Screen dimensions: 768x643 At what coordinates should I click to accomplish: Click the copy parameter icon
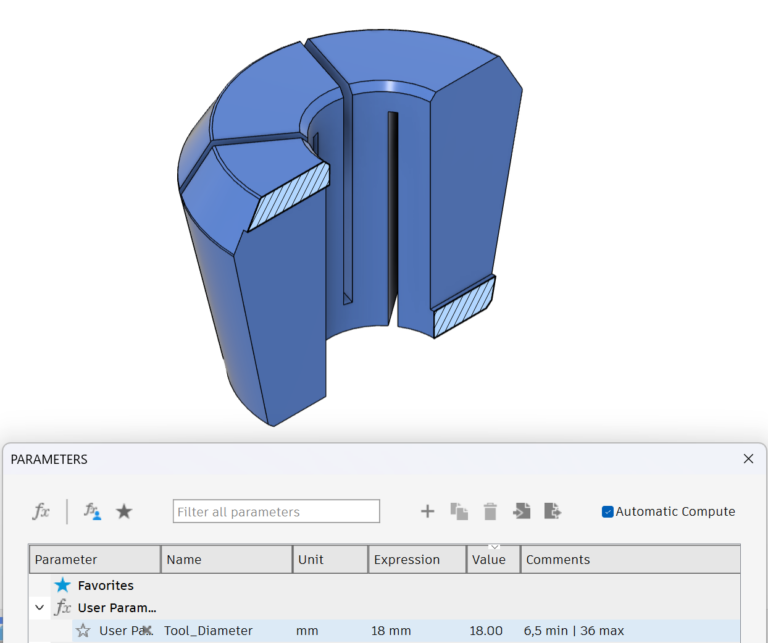coord(459,511)
